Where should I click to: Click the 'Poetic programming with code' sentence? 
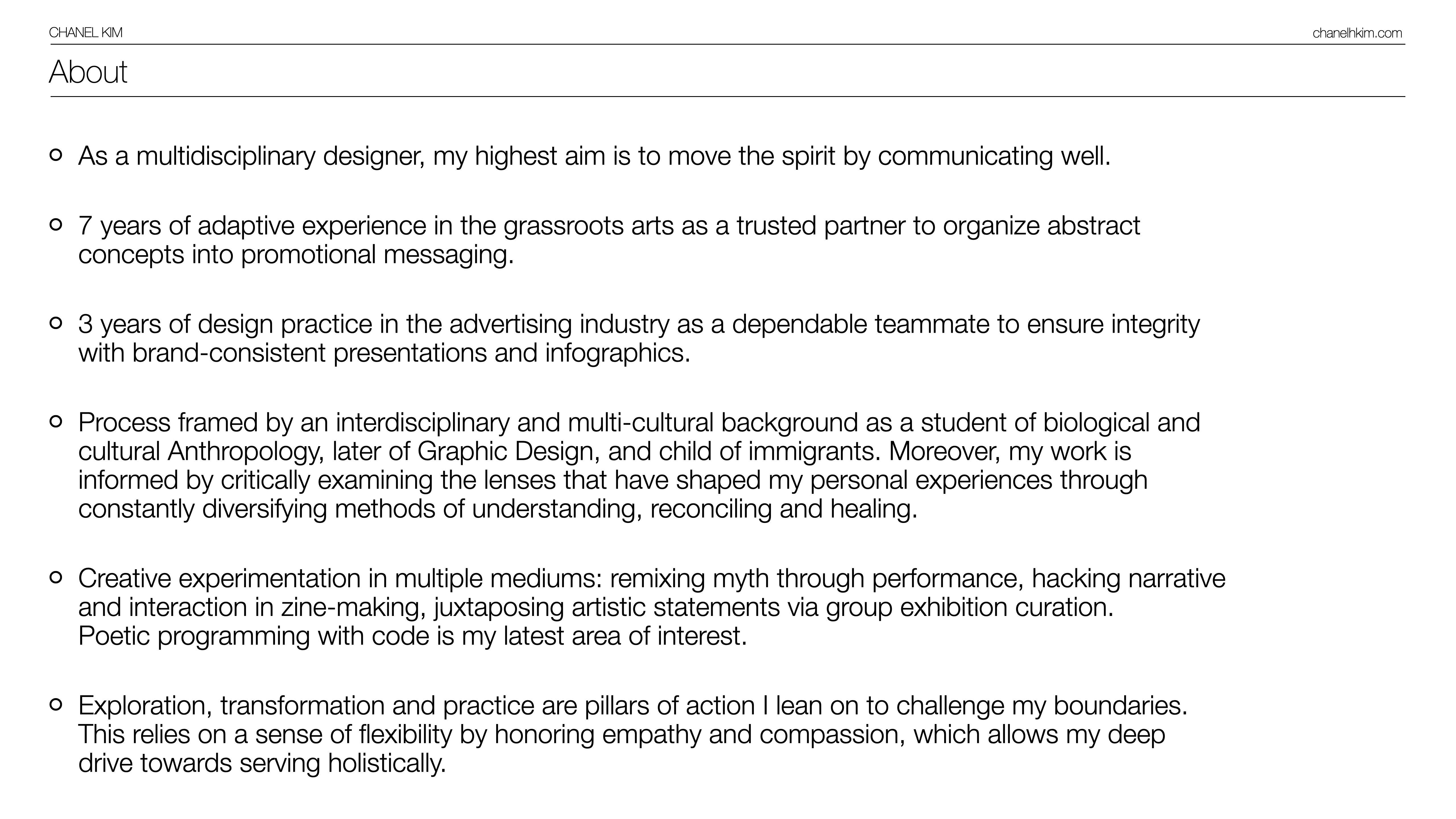413,636
